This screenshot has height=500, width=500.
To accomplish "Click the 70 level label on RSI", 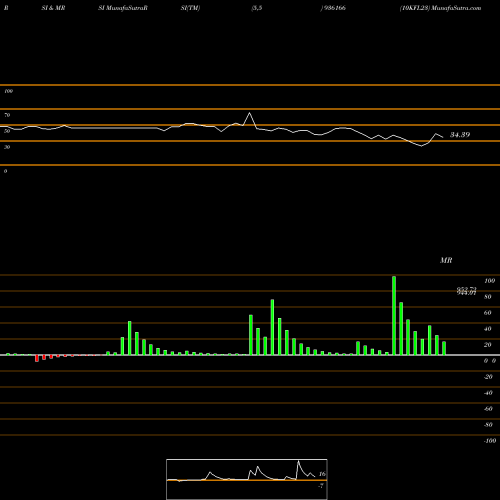I will pos(7,115).
